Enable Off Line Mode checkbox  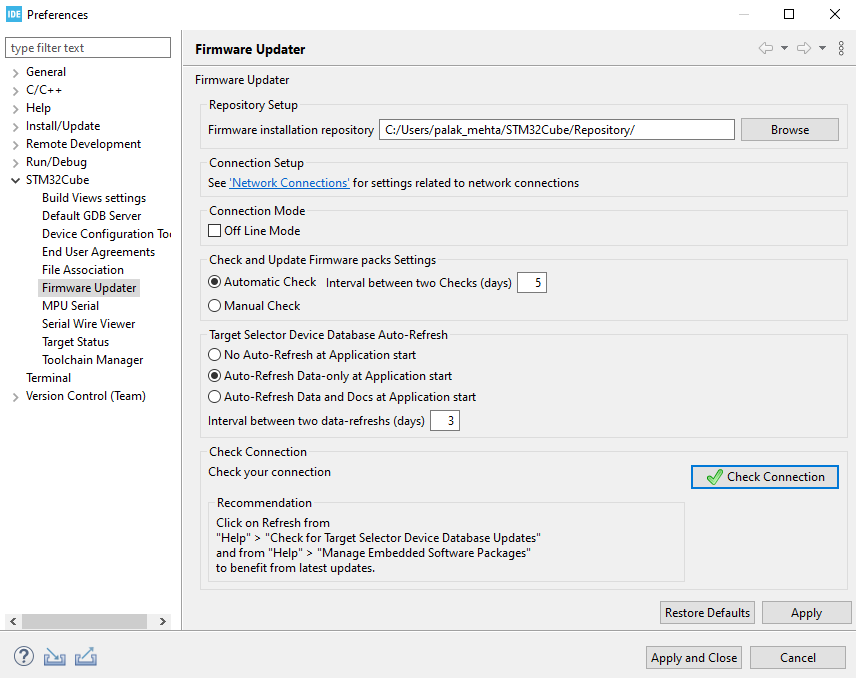coord(214,231)
